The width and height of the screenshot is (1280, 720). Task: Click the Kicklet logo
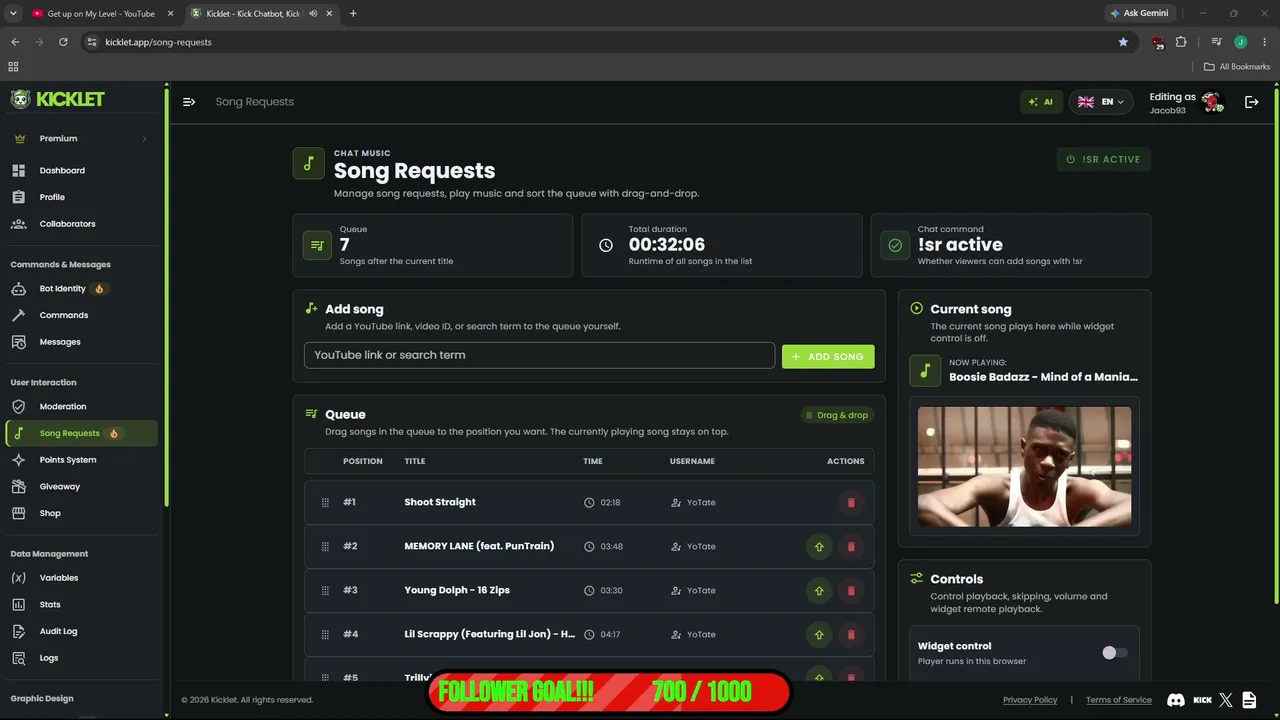(x=57, y=99)
